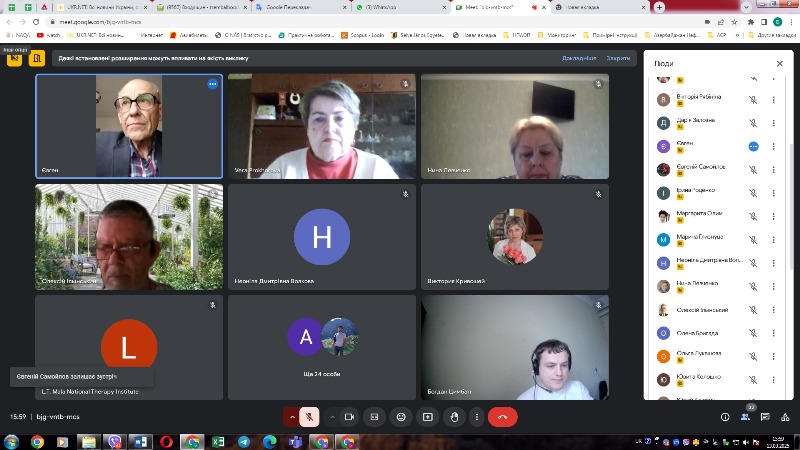Open Excel from the taskbar
The height and width of the screenshot is (450, 800).
coord(218,441)
